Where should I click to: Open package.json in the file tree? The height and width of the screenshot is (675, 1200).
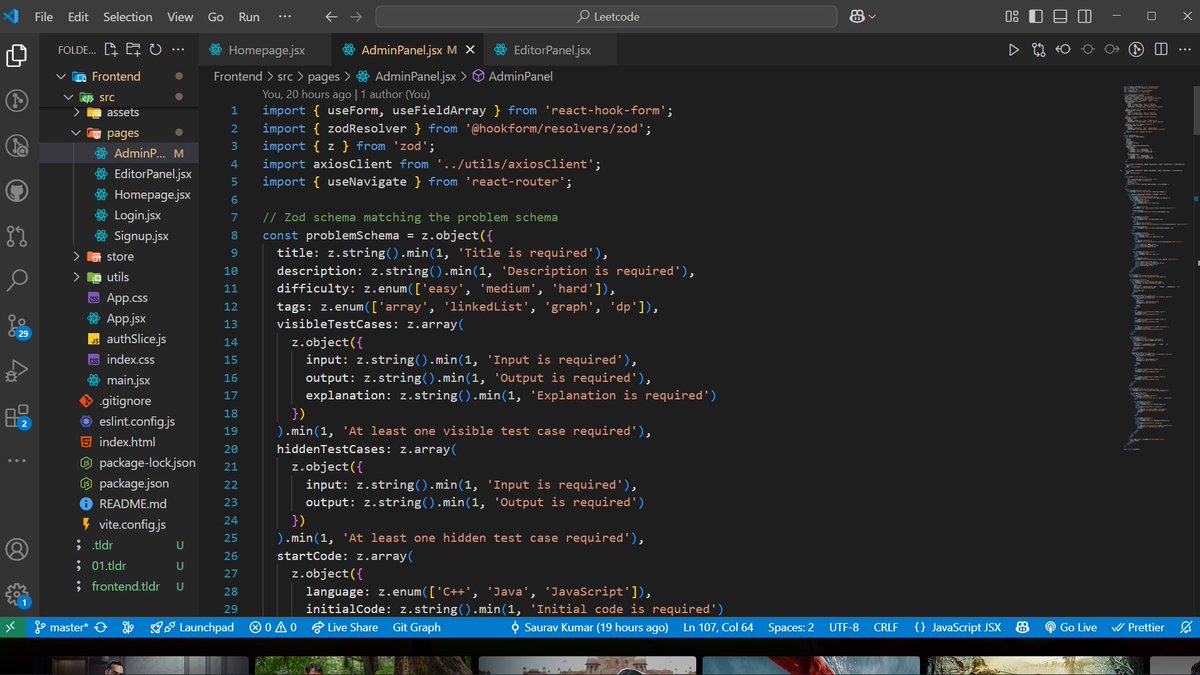pyautogui.click(x=134, y=483)
